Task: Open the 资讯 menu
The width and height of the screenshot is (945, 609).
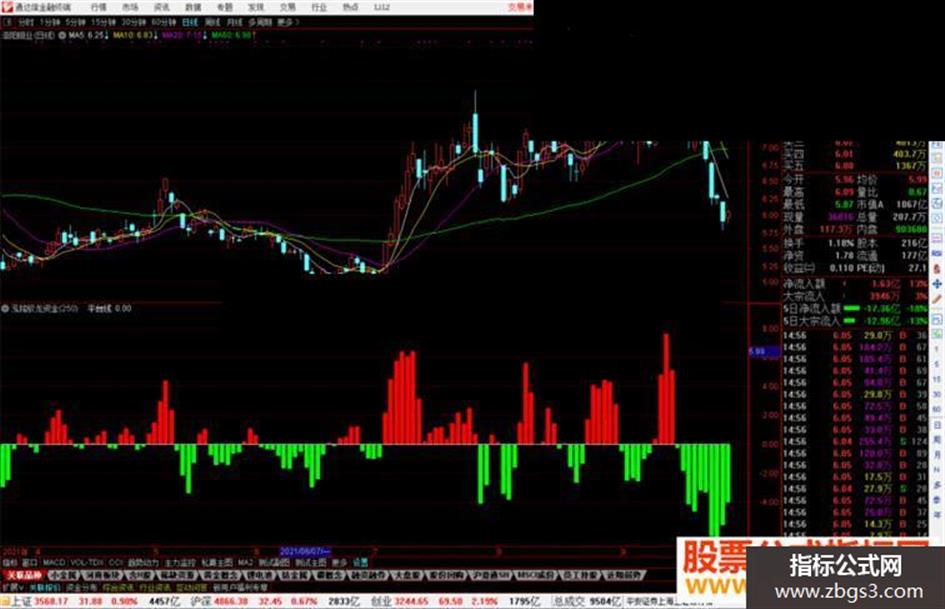Action: pos(162,7)
